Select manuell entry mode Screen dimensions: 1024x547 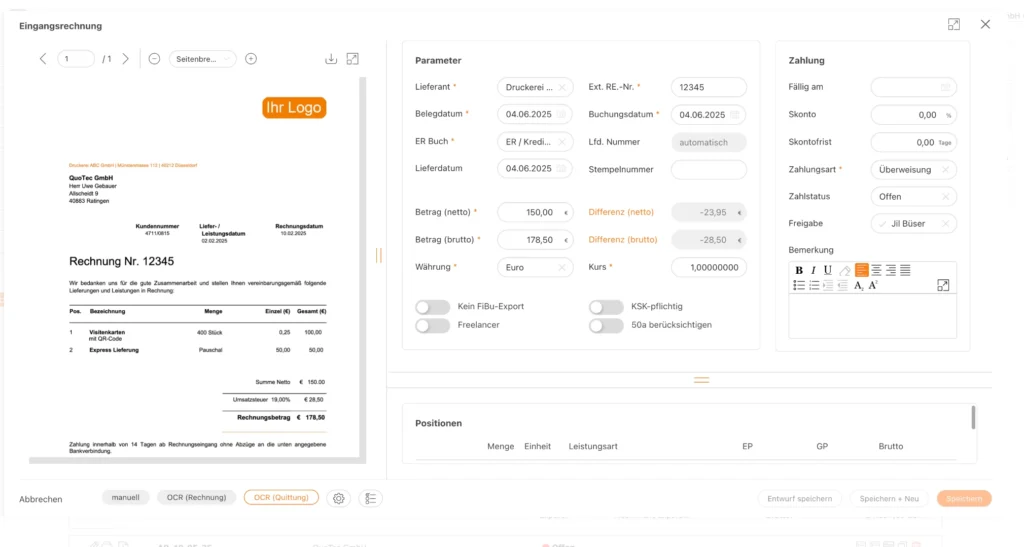click(125, 497)
